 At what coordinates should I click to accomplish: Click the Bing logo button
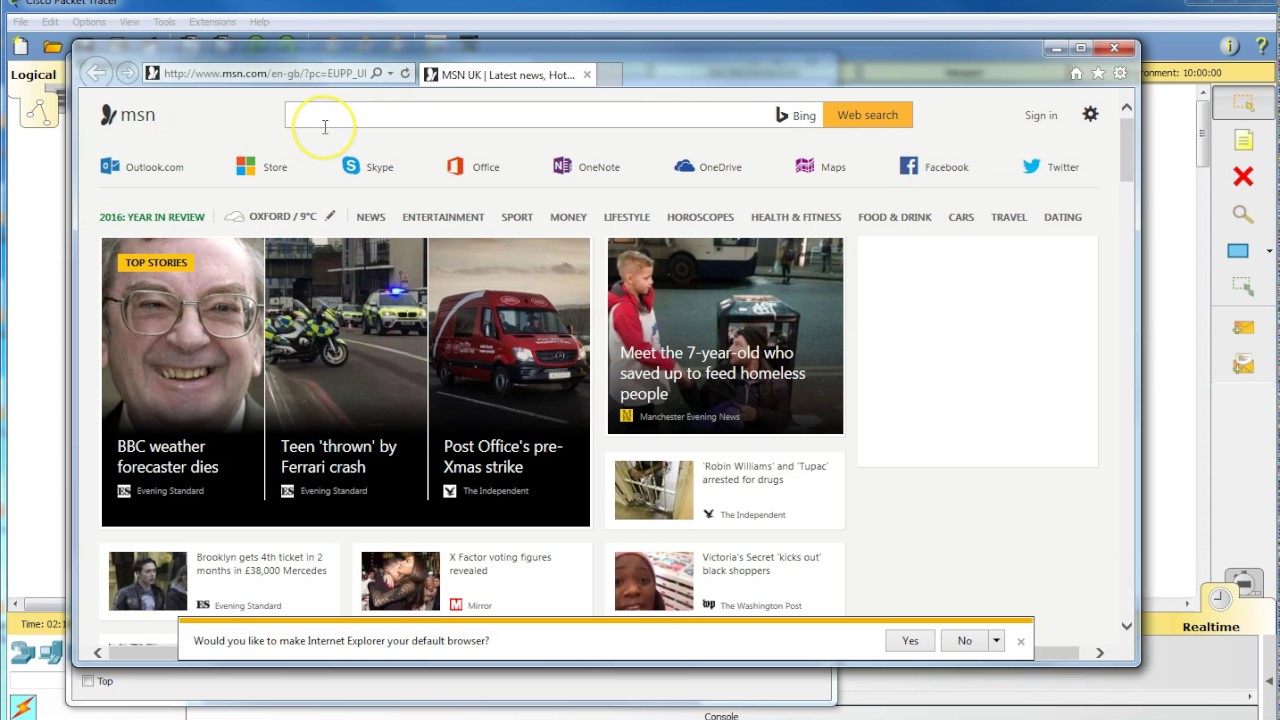[796, 115]
